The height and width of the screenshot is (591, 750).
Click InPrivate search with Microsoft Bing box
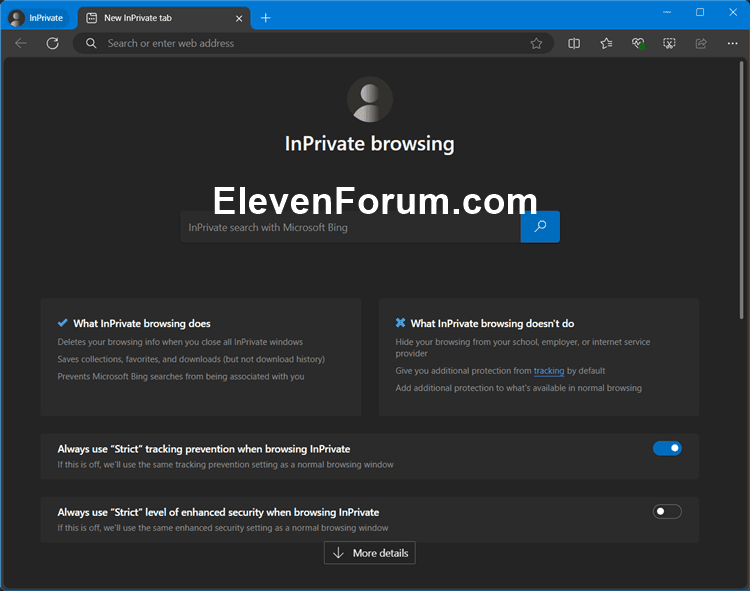[350, 227]
